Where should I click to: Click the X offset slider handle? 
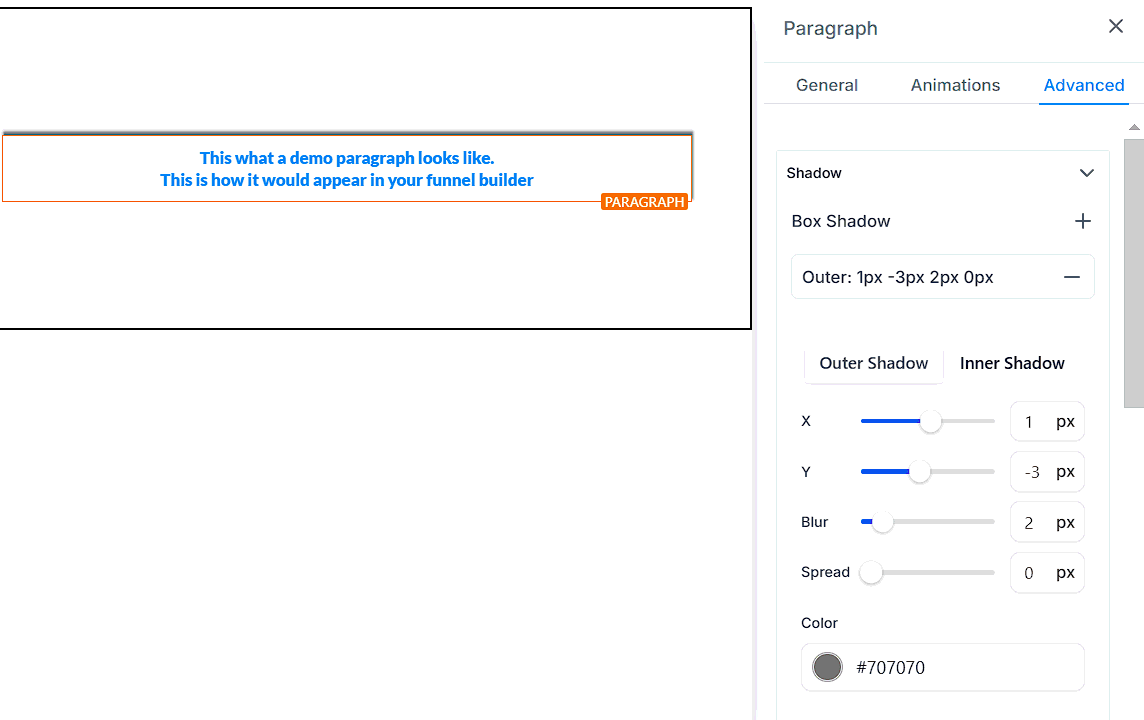click(x=931, y=421)
